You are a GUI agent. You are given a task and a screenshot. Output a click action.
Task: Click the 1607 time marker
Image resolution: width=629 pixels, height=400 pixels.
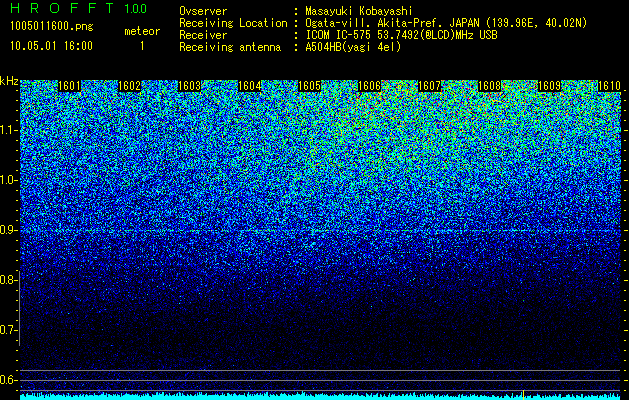[430, 86]
